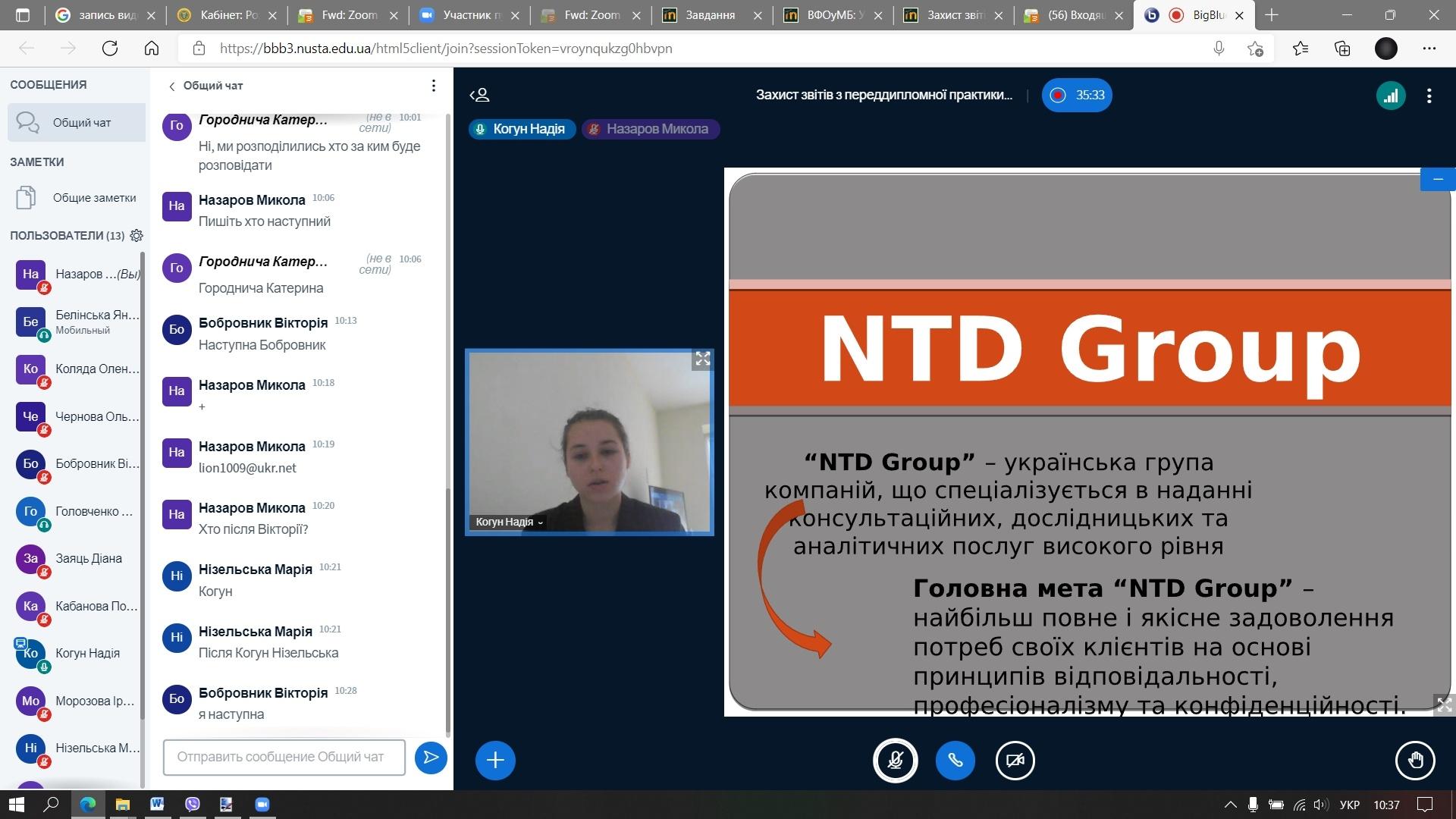Check the connection status icon
1456x819 pixels.
tap(1391, 96)
